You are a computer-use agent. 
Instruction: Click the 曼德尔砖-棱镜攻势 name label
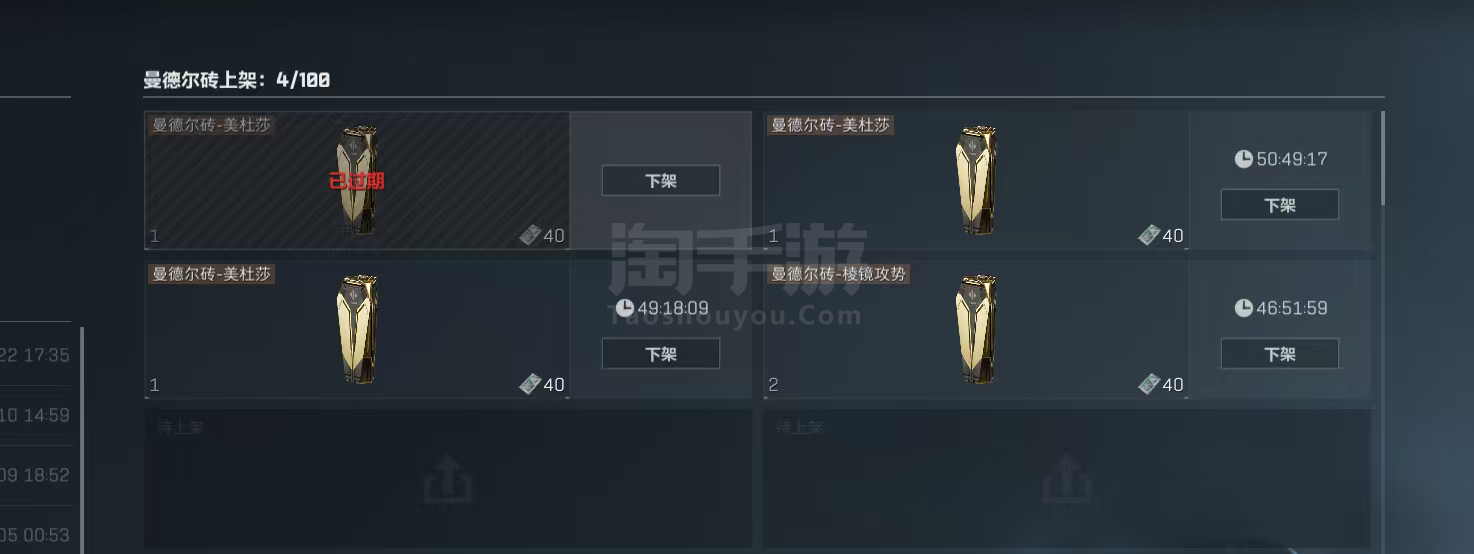839,274
